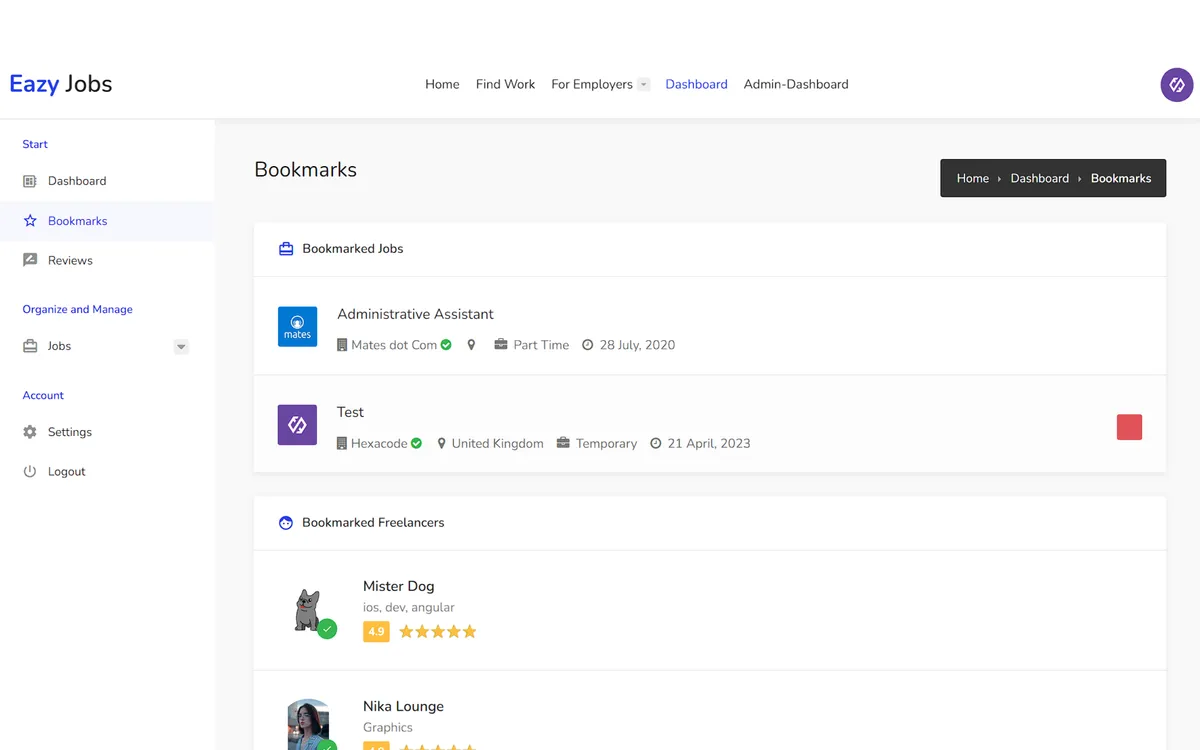Click the Graphics tagline under Nika Lounge
The width and height of the screenshot is (1200, 750).
click(x=388, y=727)
